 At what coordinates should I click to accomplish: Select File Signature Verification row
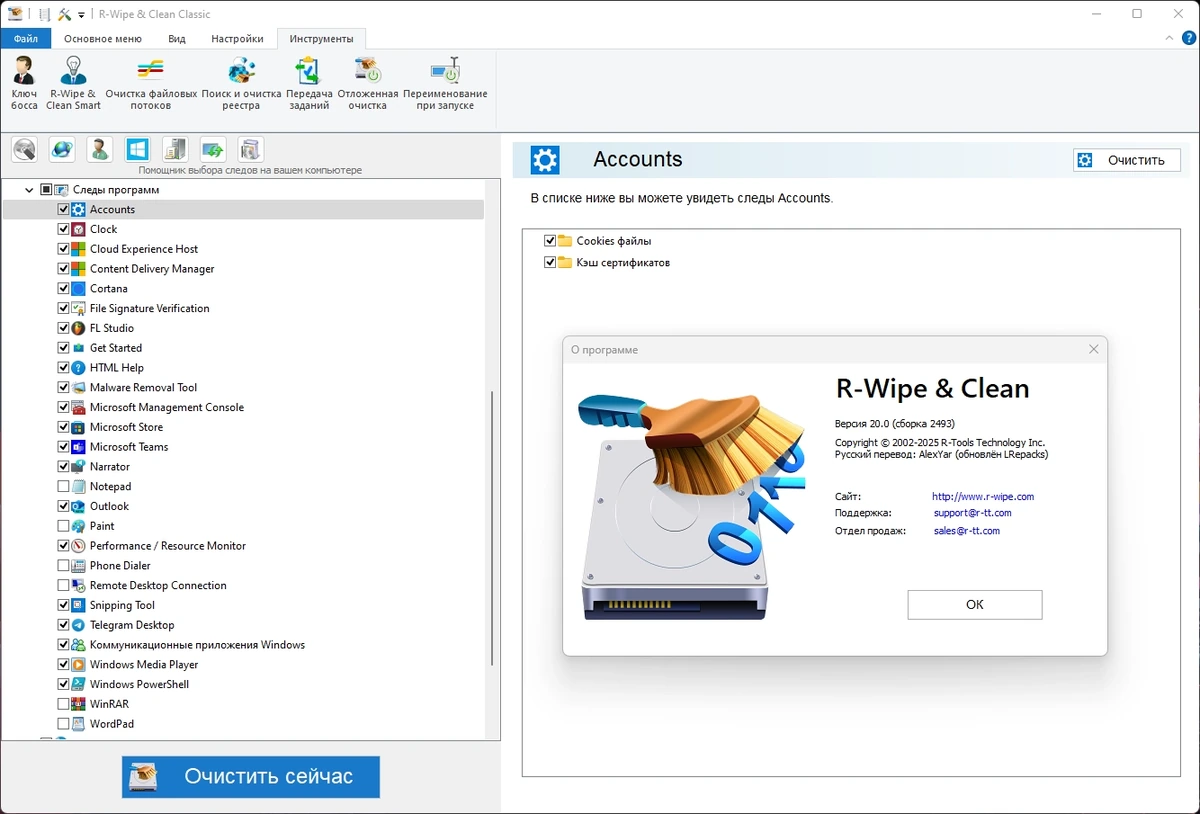click(149, 308)
